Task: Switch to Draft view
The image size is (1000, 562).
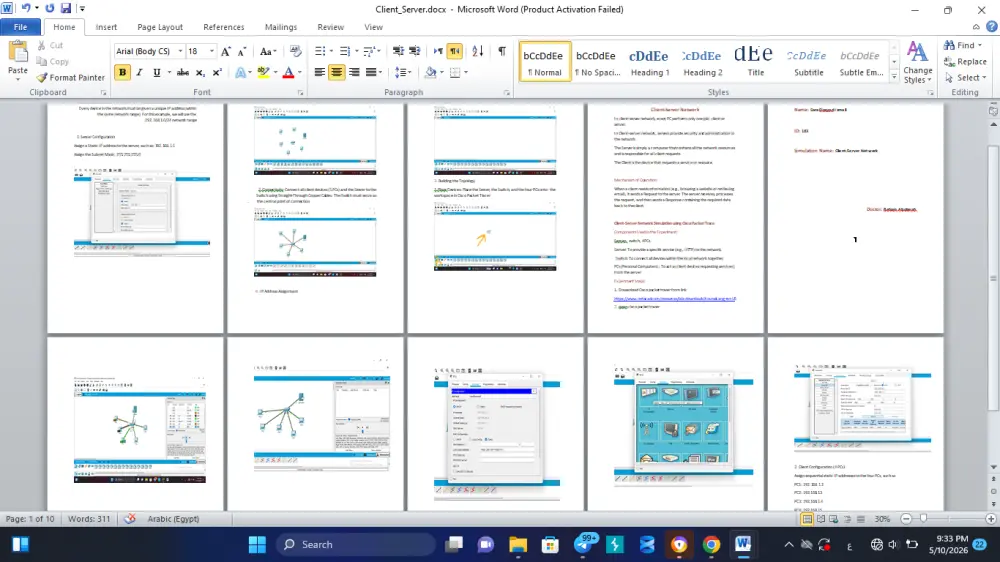Action: tap(860, 519)
